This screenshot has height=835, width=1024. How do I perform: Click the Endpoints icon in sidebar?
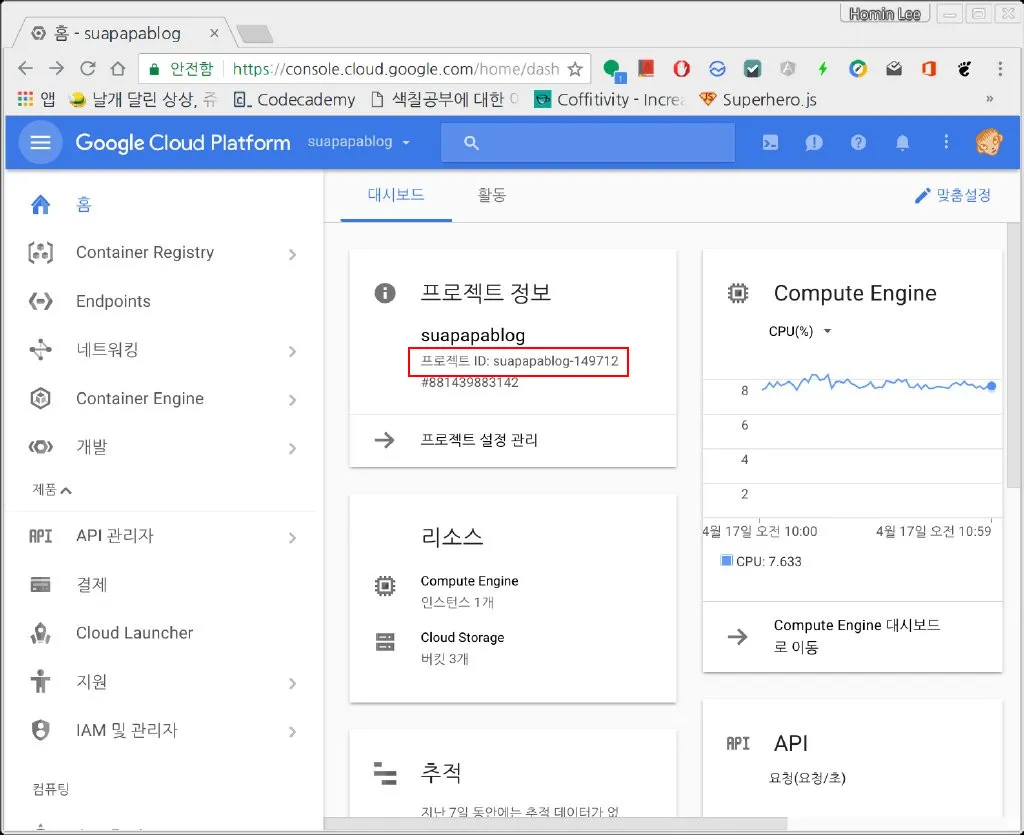40,301
